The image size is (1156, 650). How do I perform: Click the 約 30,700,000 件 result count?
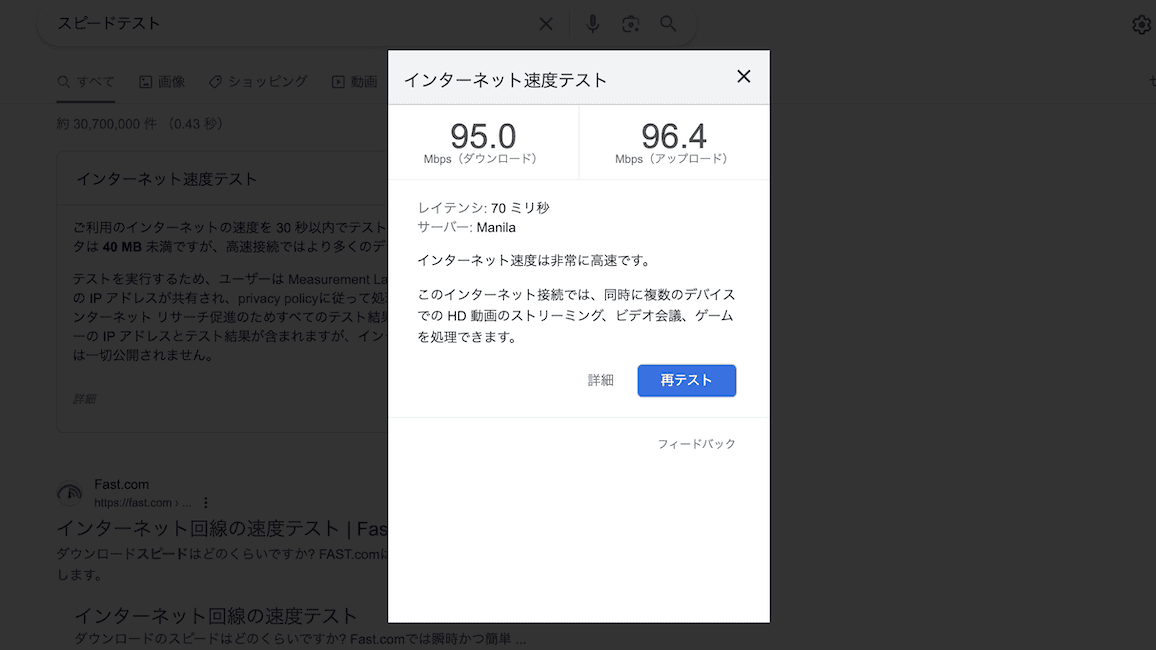point(107,124)
